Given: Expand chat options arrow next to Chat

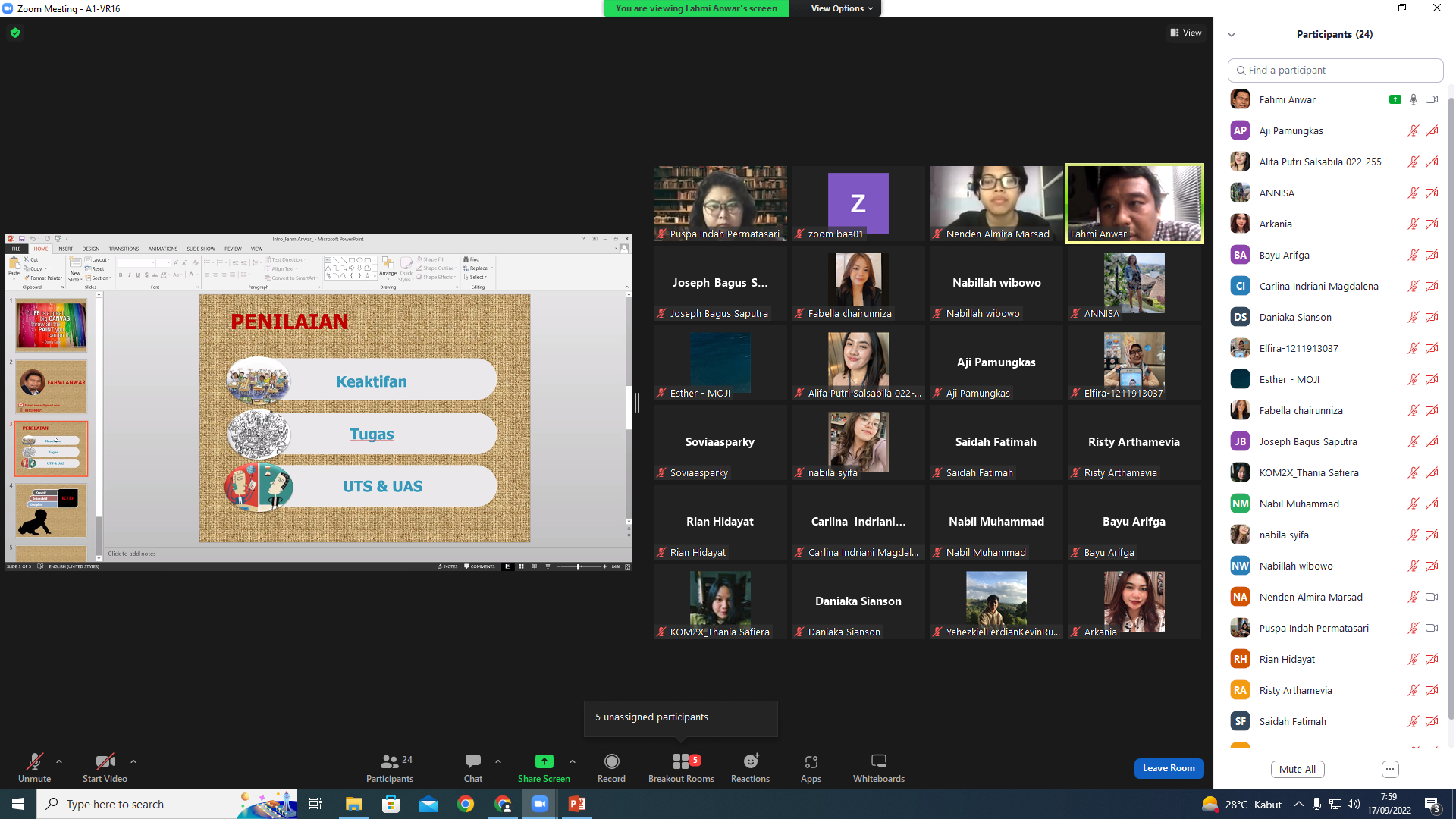Looking at the screenshot, I should [498, 761].
